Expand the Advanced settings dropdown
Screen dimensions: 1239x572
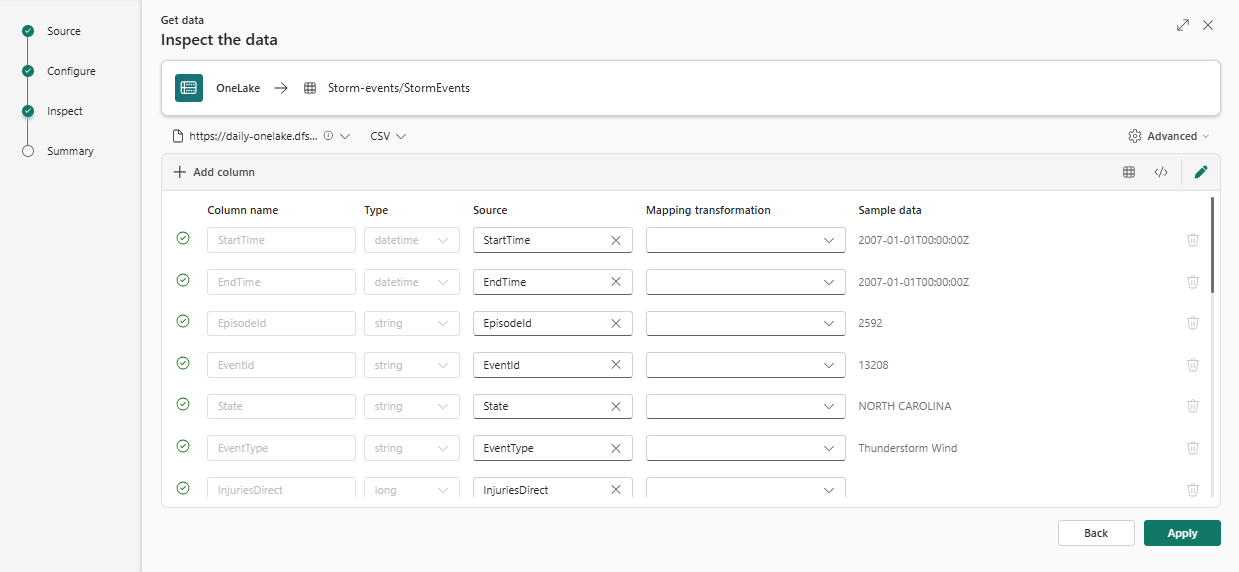(1169, 136)
